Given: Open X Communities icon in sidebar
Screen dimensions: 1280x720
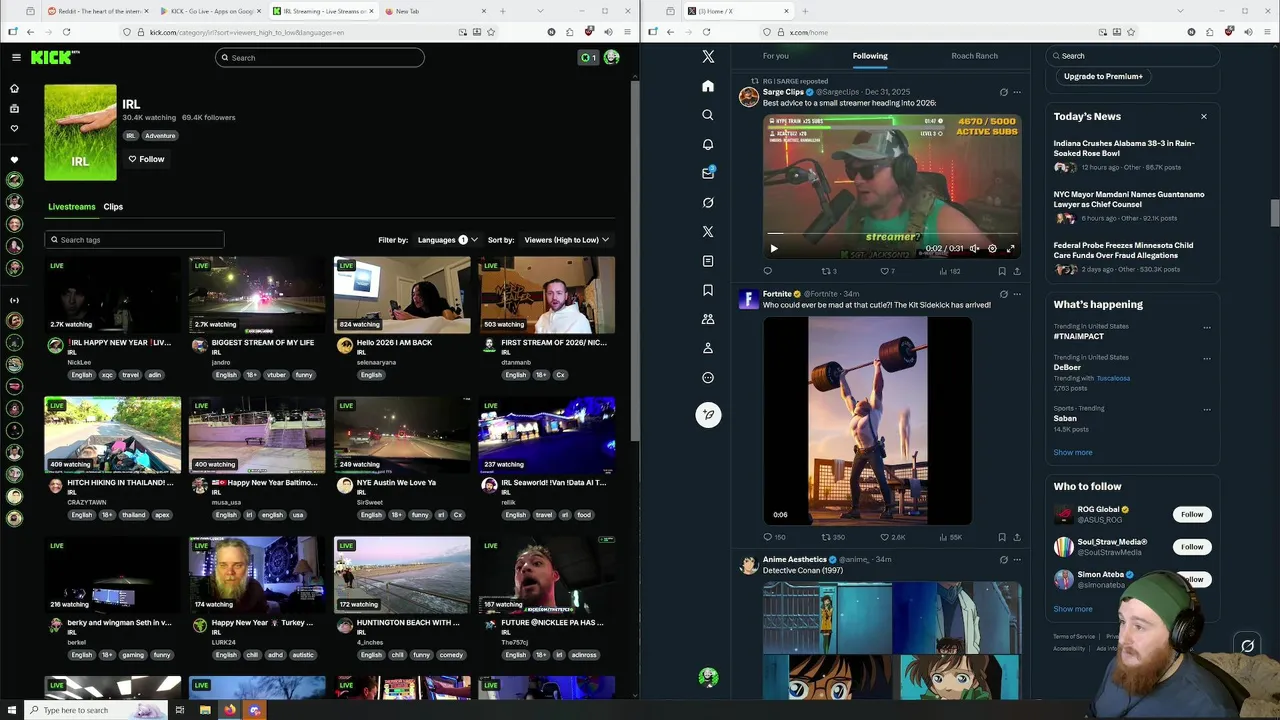Looking at the screenshot, I should coord(708,319).
